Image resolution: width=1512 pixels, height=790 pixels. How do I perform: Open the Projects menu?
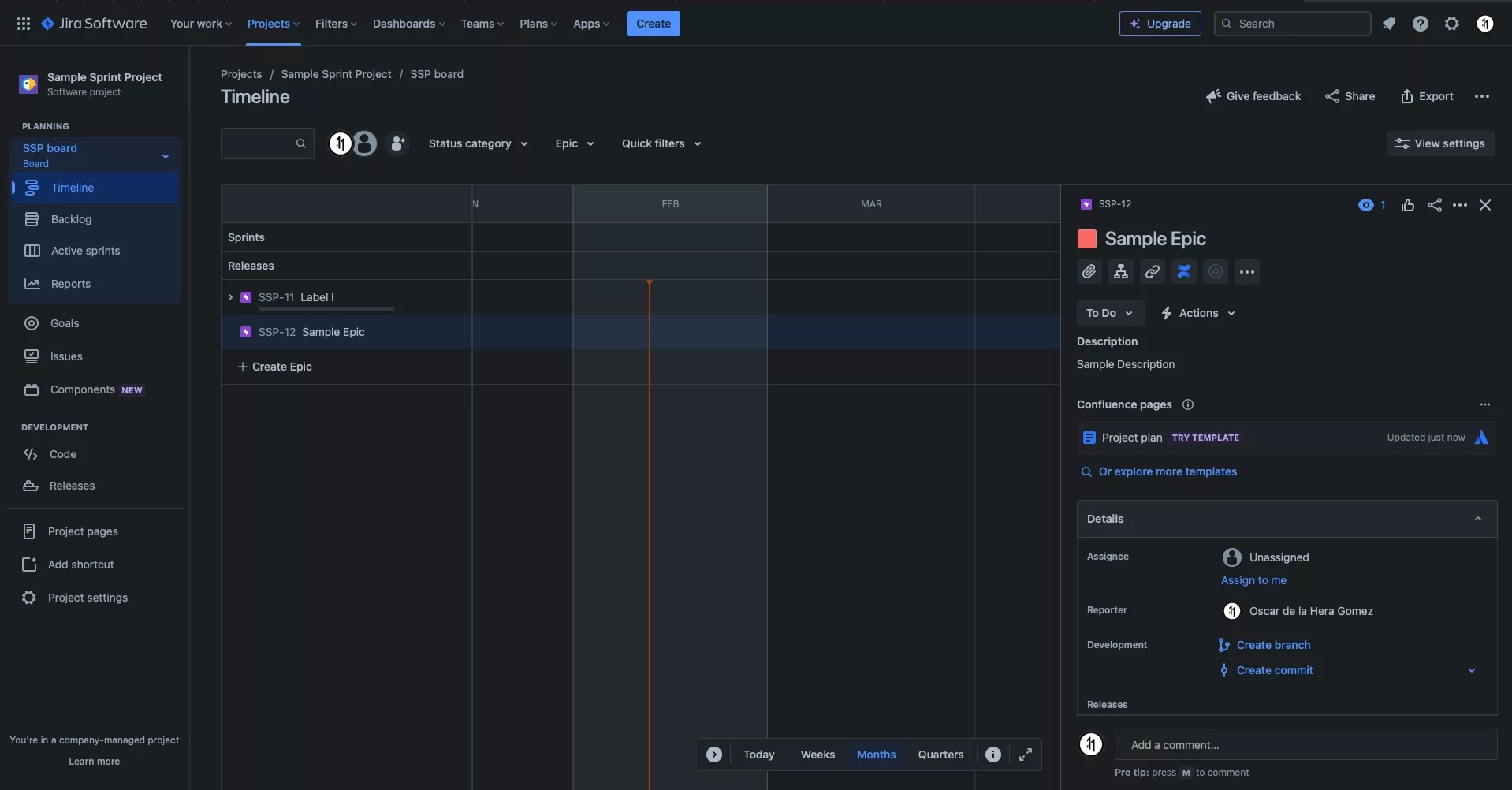[274, 24]
